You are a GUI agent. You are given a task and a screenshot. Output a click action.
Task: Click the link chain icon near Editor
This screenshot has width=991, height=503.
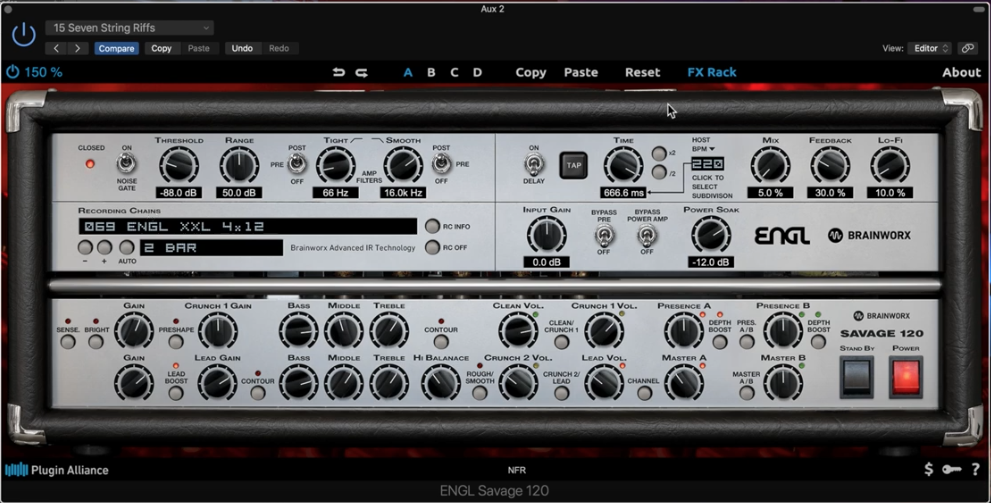coord(967,48)
